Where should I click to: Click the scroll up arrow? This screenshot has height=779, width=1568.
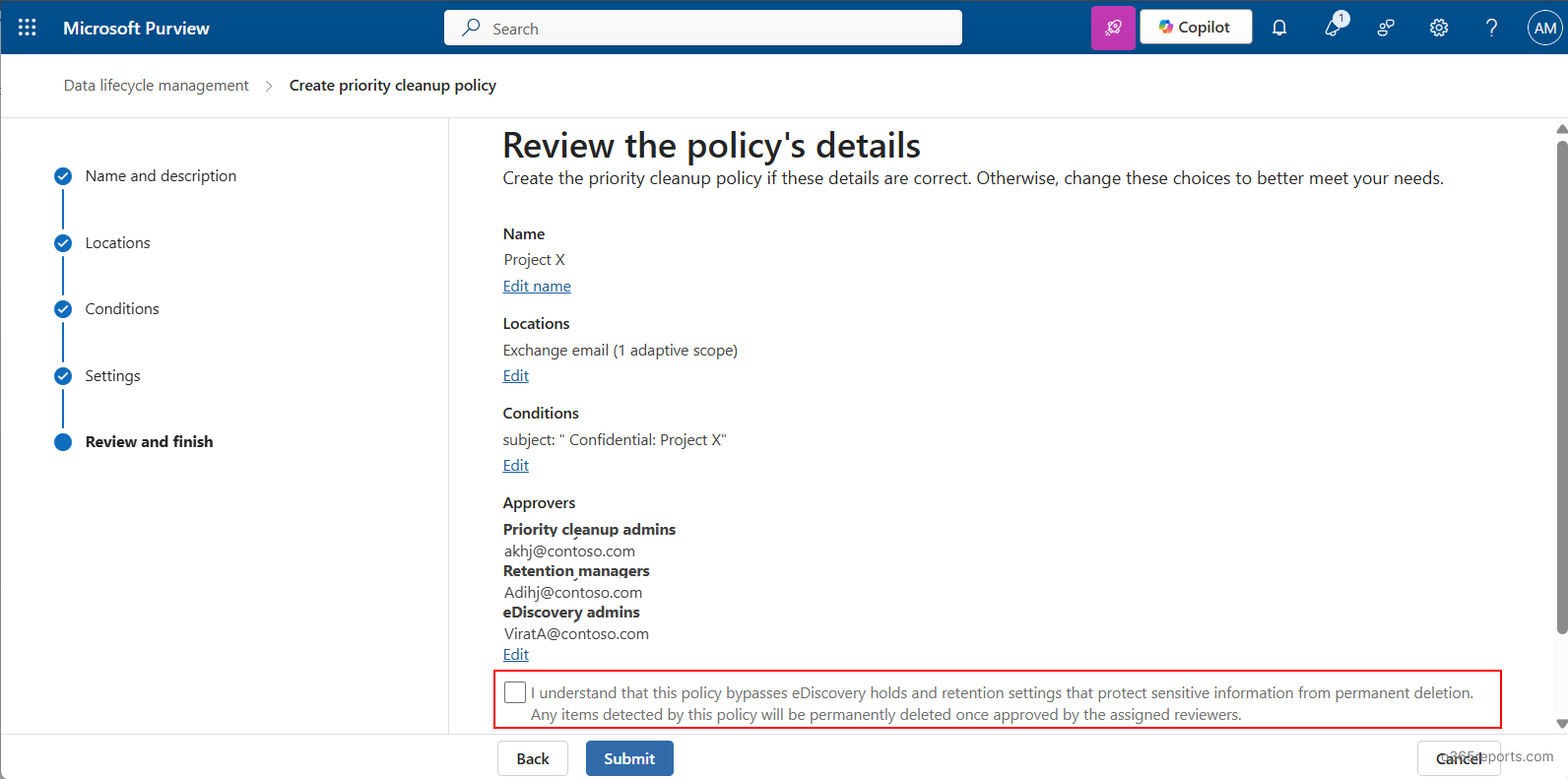click(1561, 129)
